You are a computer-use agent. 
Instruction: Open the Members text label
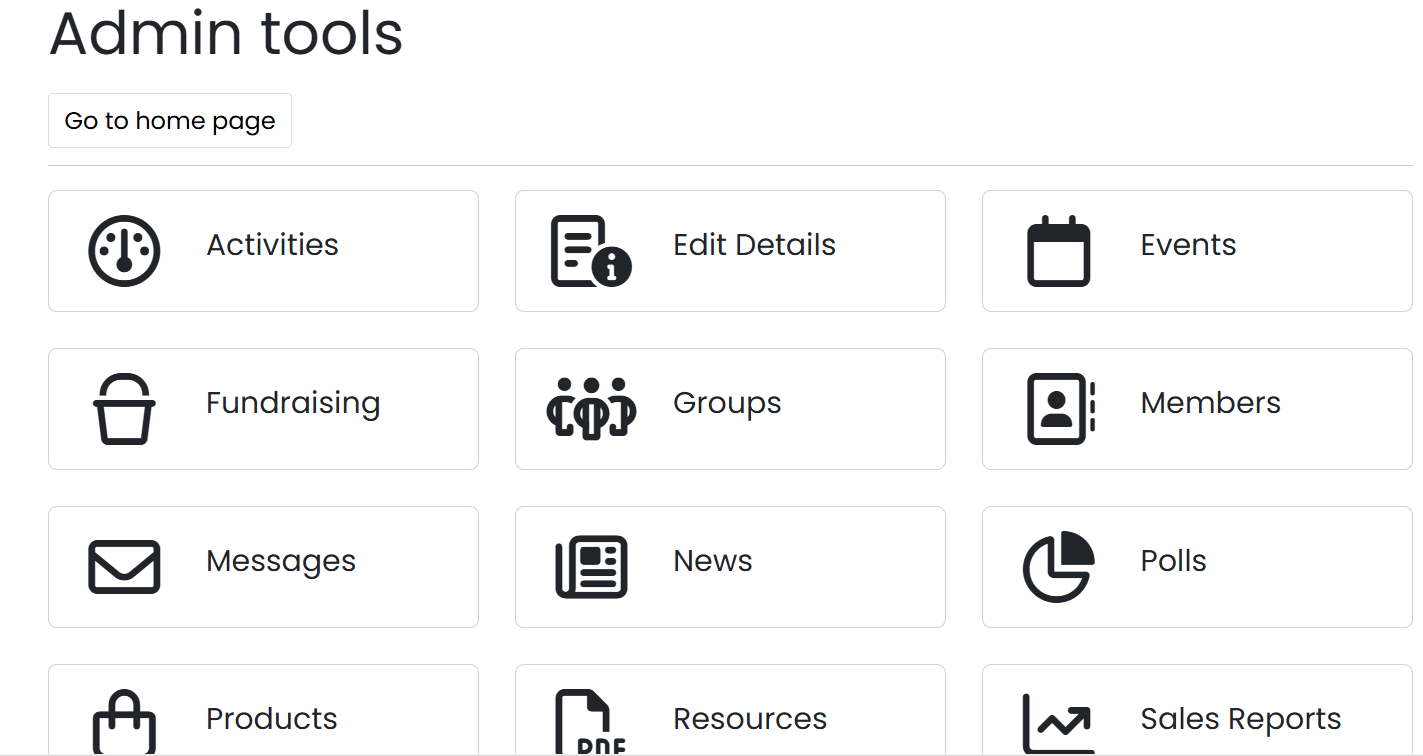(x=1210, y=403)
